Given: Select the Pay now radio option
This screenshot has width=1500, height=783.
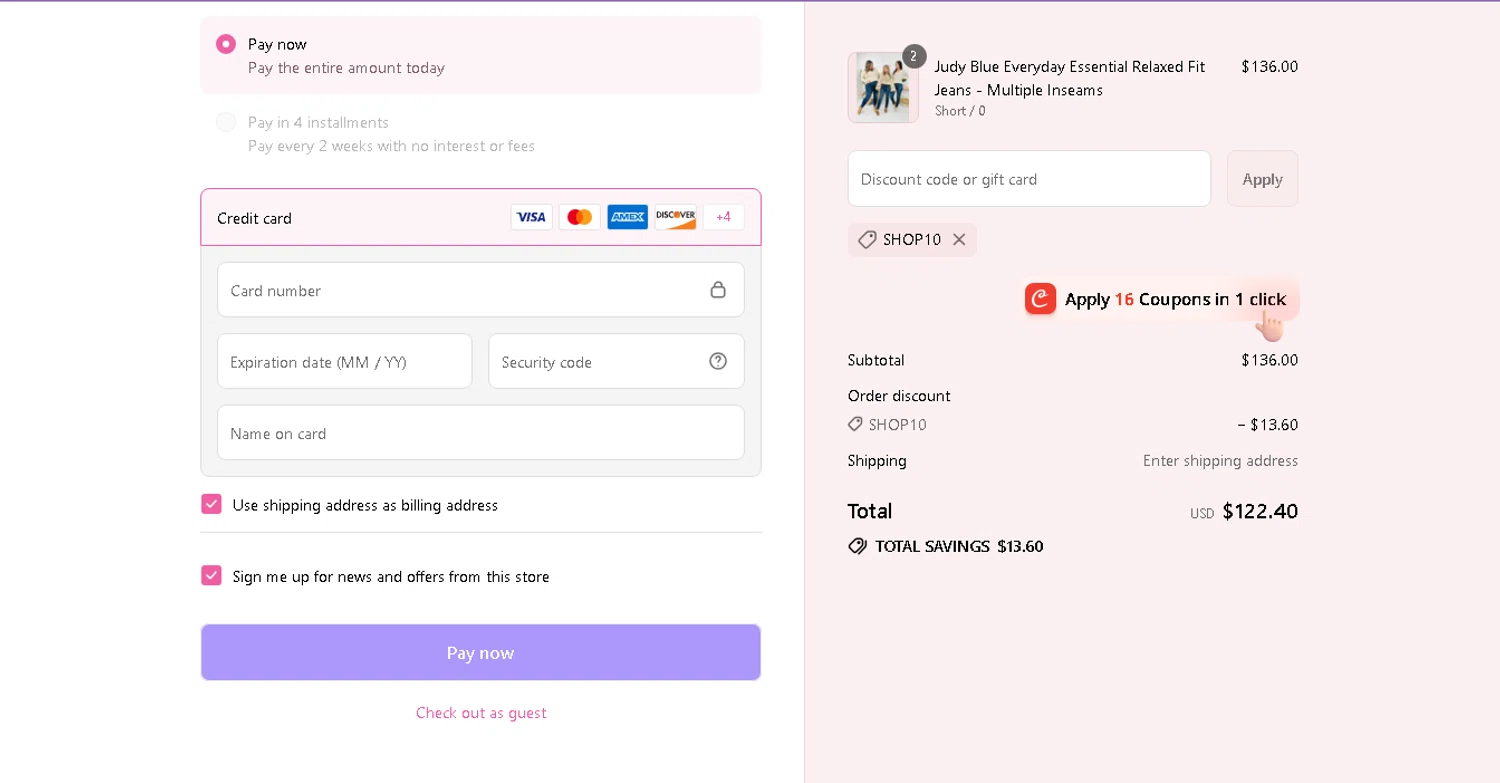Looking at the screenshot, I should click(x=226, y=44).
